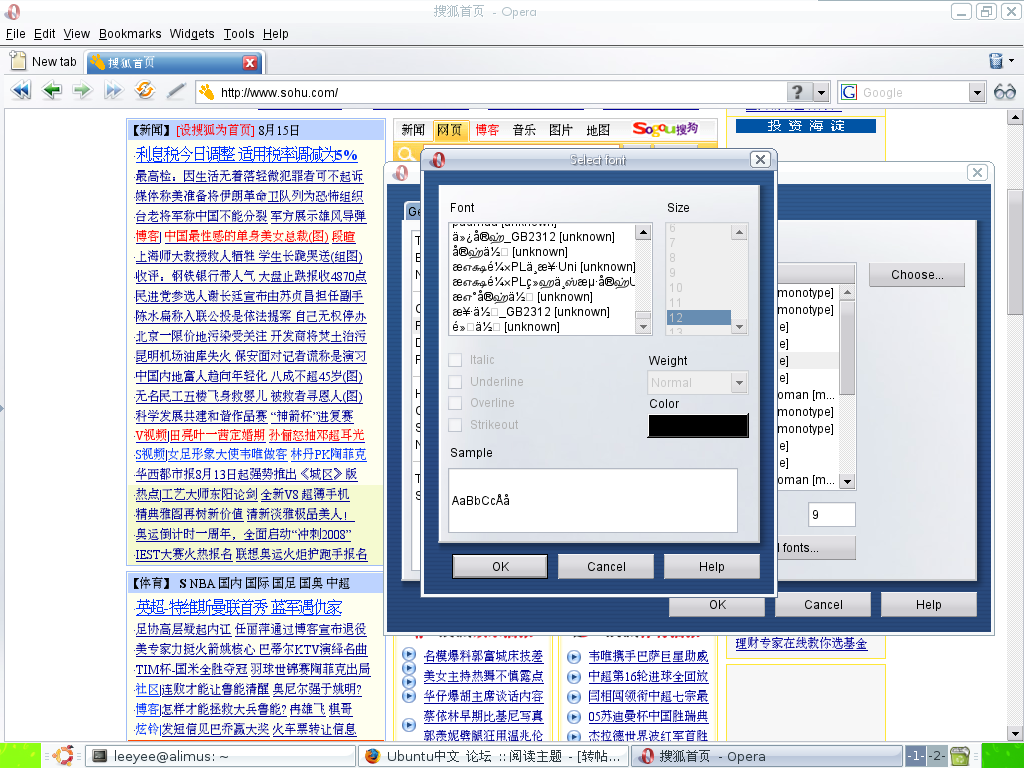The image size is (1024, 768).
Task: Click the Choose... button in preferences
Action: (x=917, y=275)
